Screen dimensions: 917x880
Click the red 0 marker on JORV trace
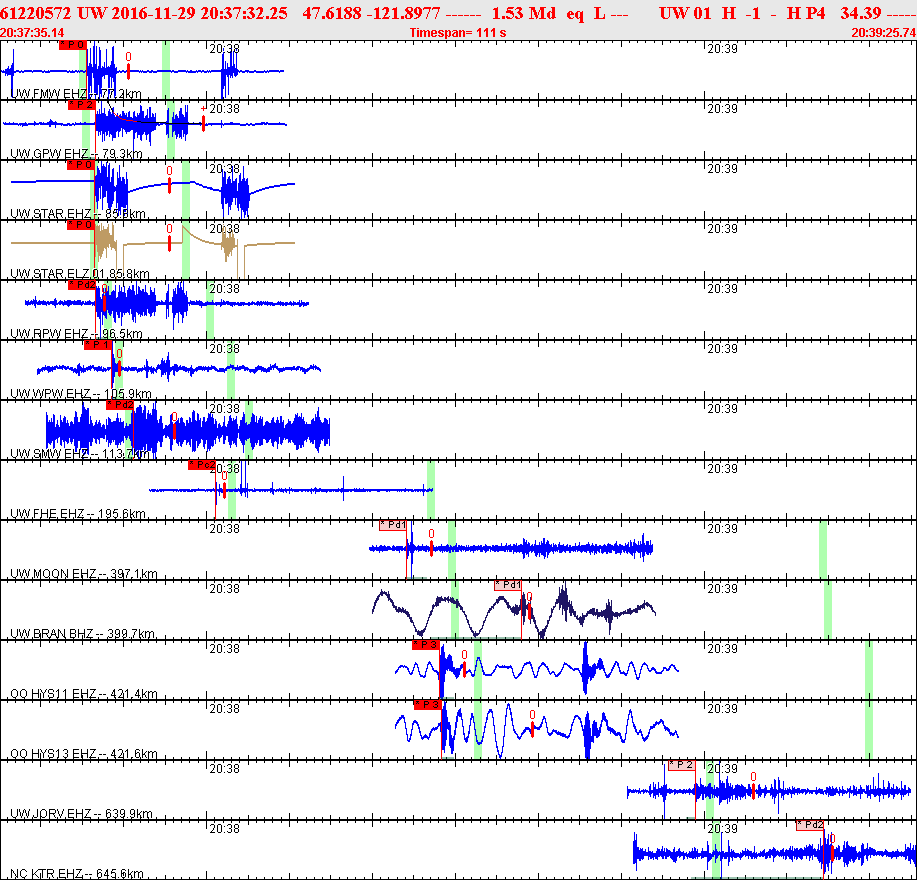tap(753, 785)
